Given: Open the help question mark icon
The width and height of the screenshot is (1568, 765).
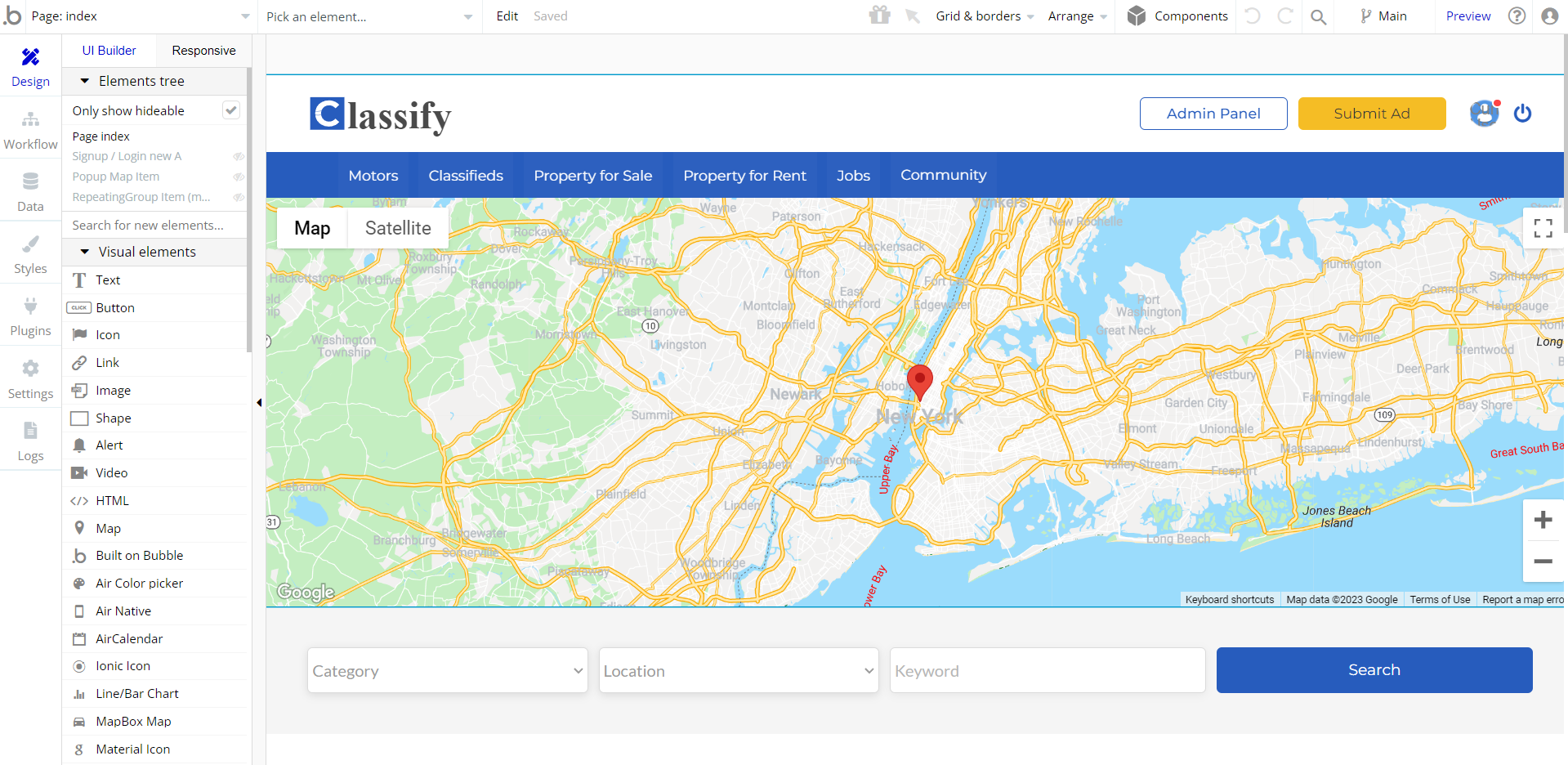Looking at the screenshot, I should 1517,16.
